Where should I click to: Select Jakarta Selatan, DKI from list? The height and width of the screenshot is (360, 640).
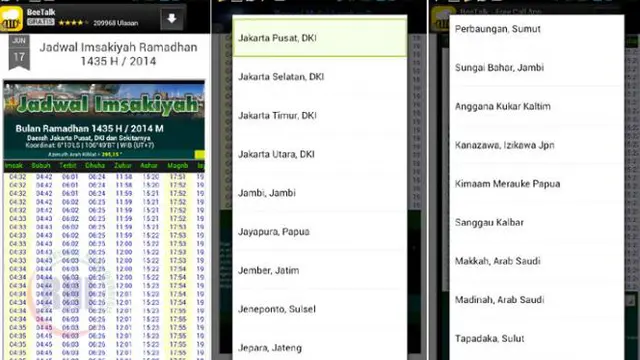tap(320, 77)
